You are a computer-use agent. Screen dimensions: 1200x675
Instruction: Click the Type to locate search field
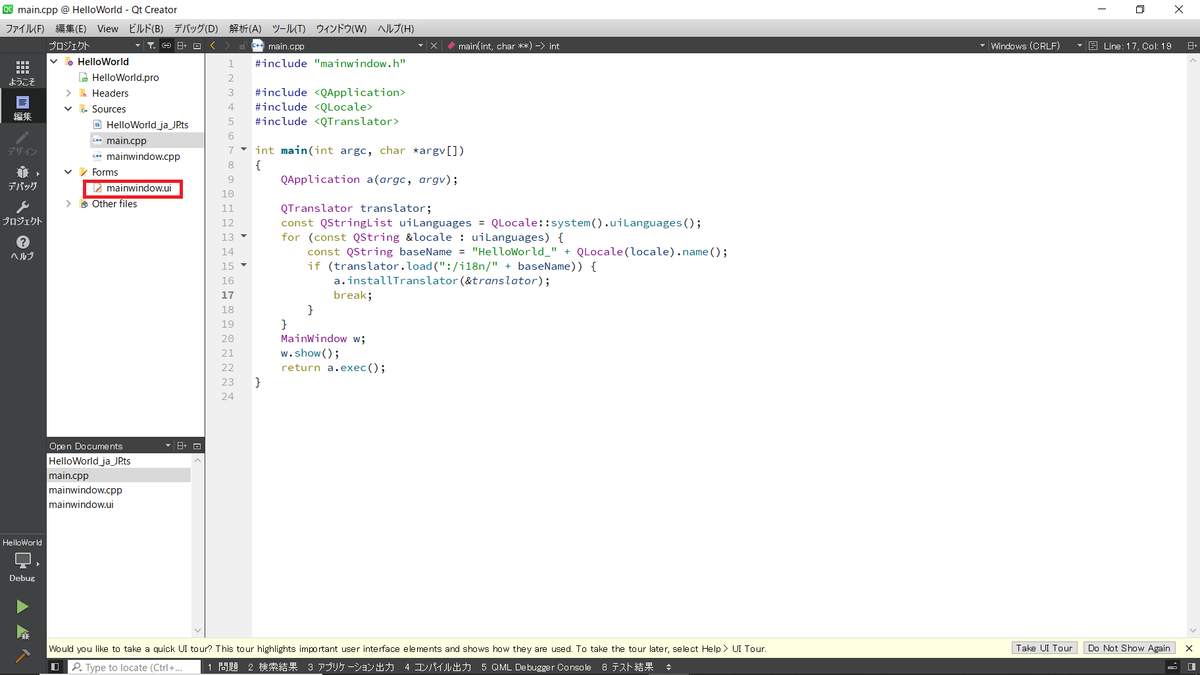point(133,667)
